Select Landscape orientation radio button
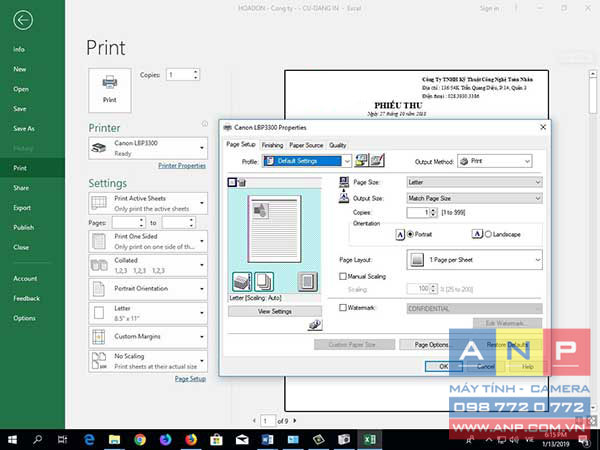This screenshot has width=600, height=450. click(x=488, y=234)
